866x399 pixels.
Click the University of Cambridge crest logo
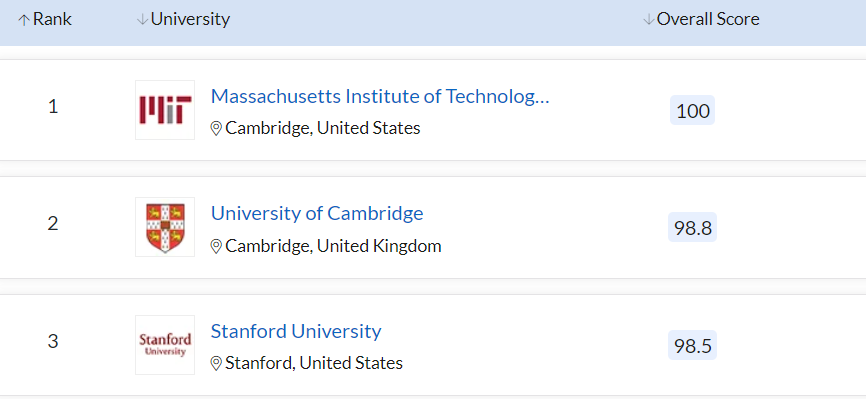tap(165, 227)
